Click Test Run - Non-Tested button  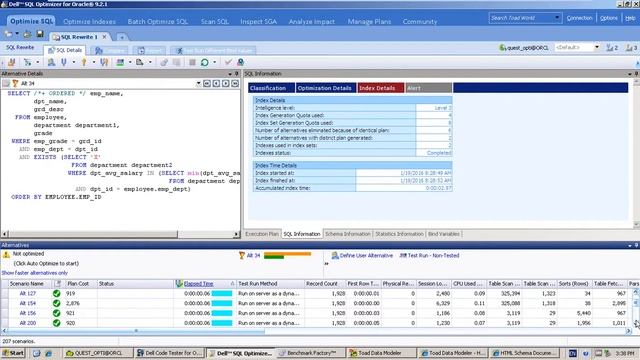tap(429, 256)
